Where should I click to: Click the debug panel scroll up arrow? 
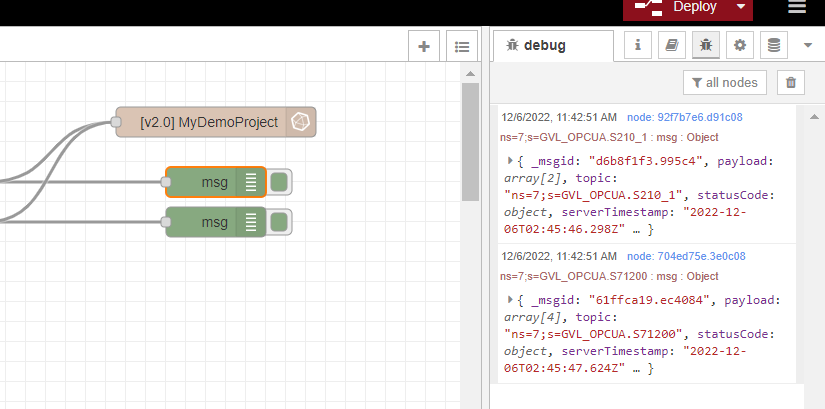[814, 116]
